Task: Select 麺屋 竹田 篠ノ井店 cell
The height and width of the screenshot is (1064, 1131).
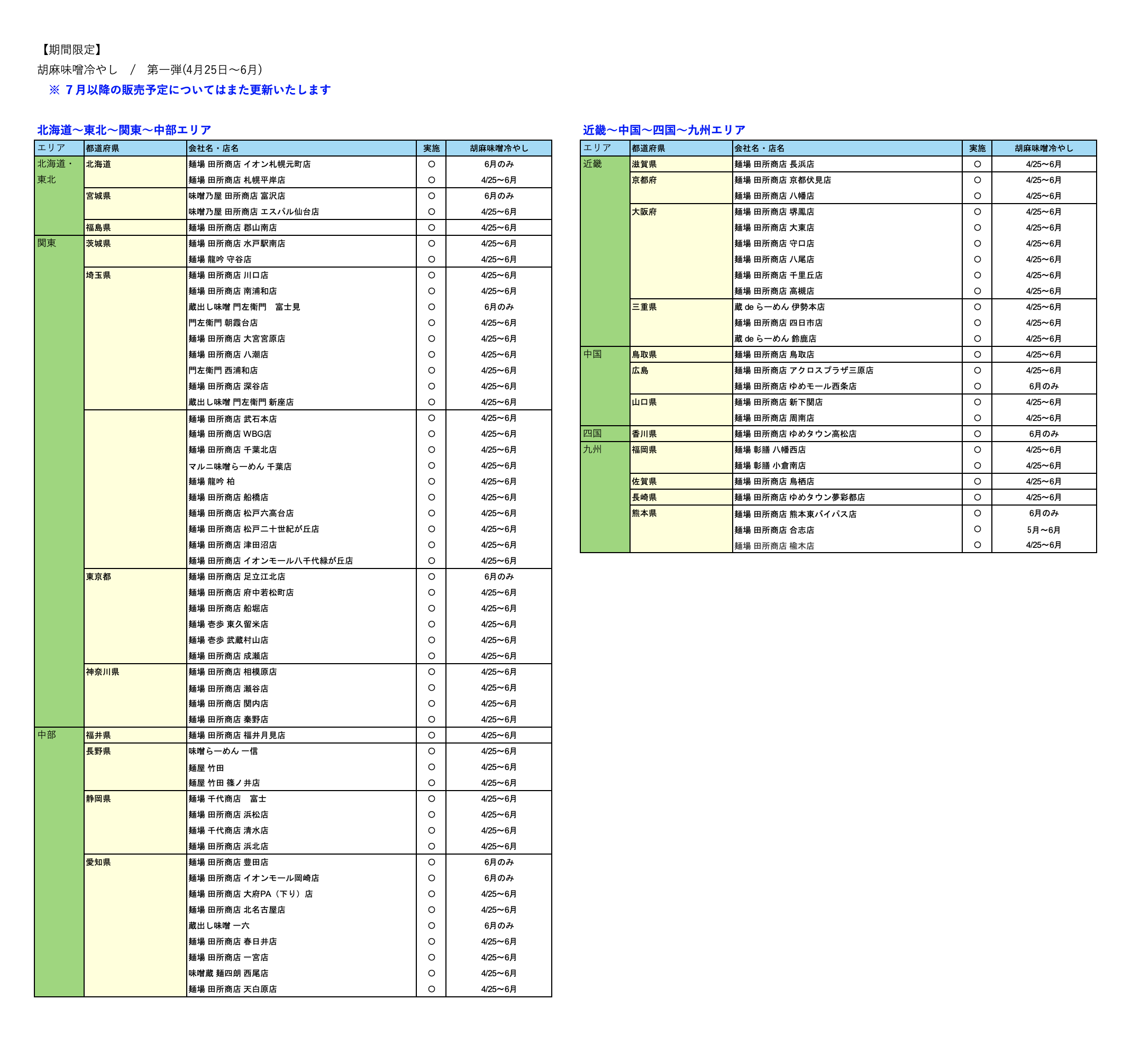Action: coord(302,783)
